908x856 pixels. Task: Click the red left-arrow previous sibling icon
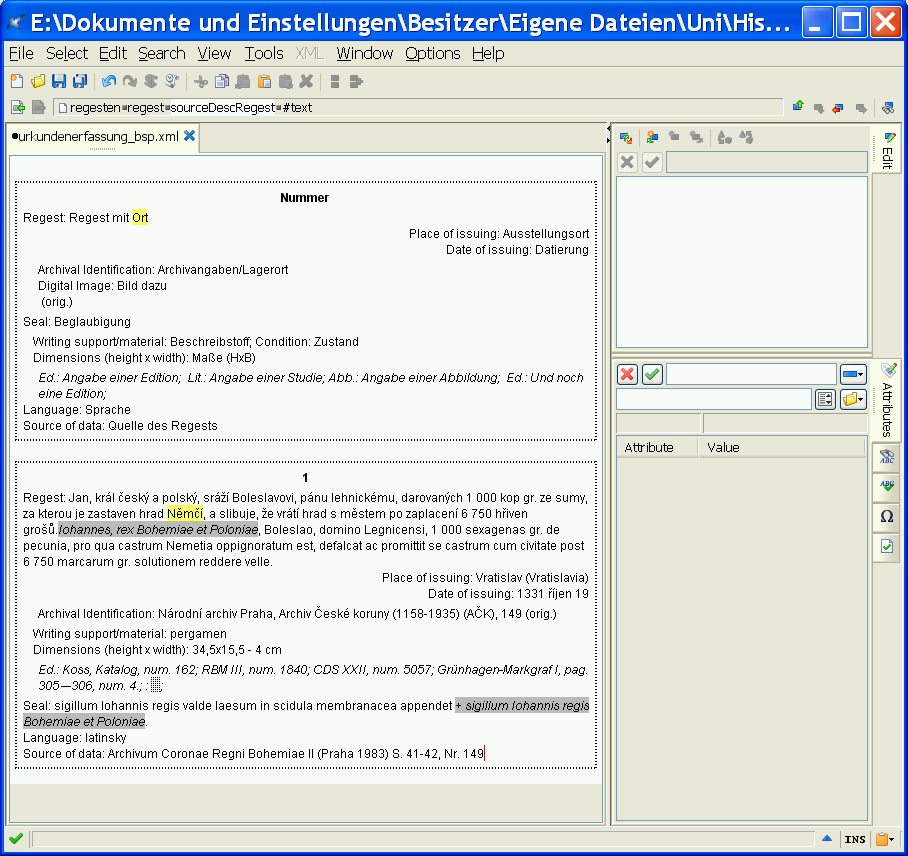coord(839,108)
